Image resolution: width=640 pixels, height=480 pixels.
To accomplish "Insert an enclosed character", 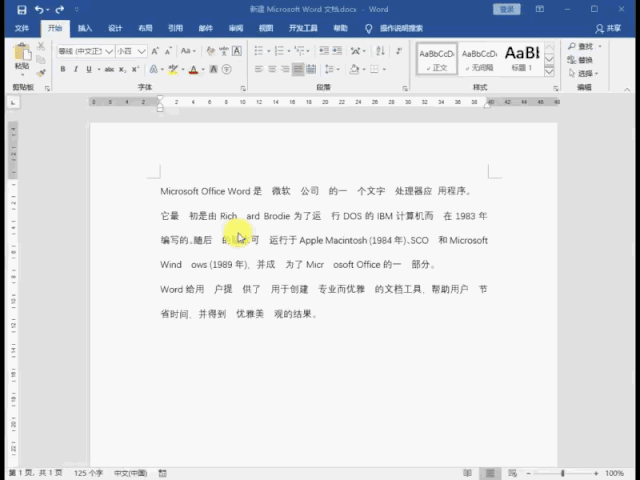I will click(x=227, y=69).
